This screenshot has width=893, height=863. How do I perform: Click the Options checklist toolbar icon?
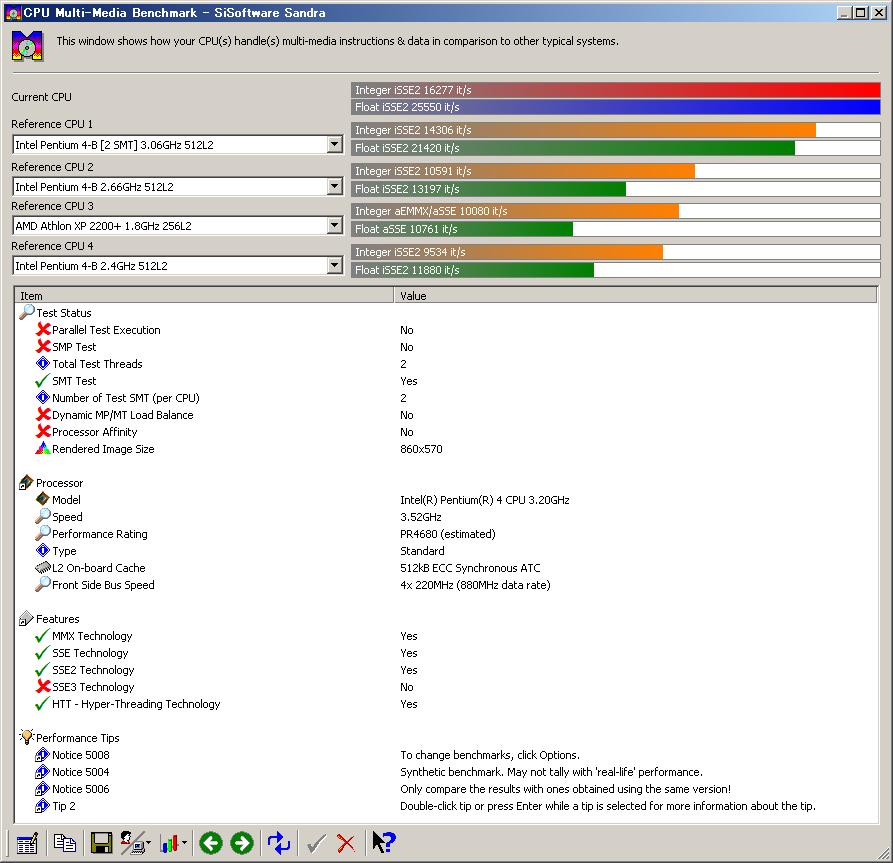tap(27, 843)
